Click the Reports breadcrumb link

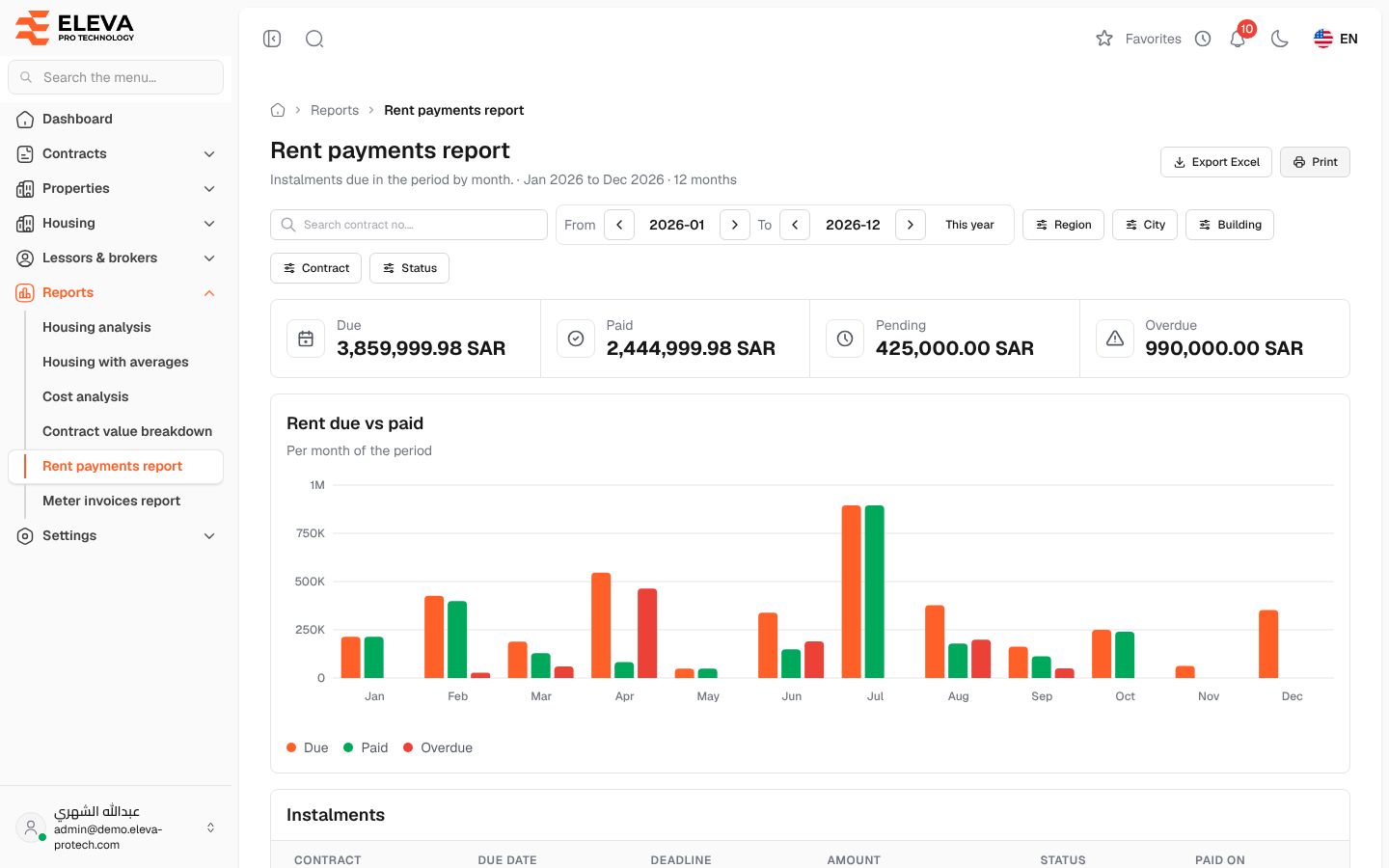(x=335, y=110)
